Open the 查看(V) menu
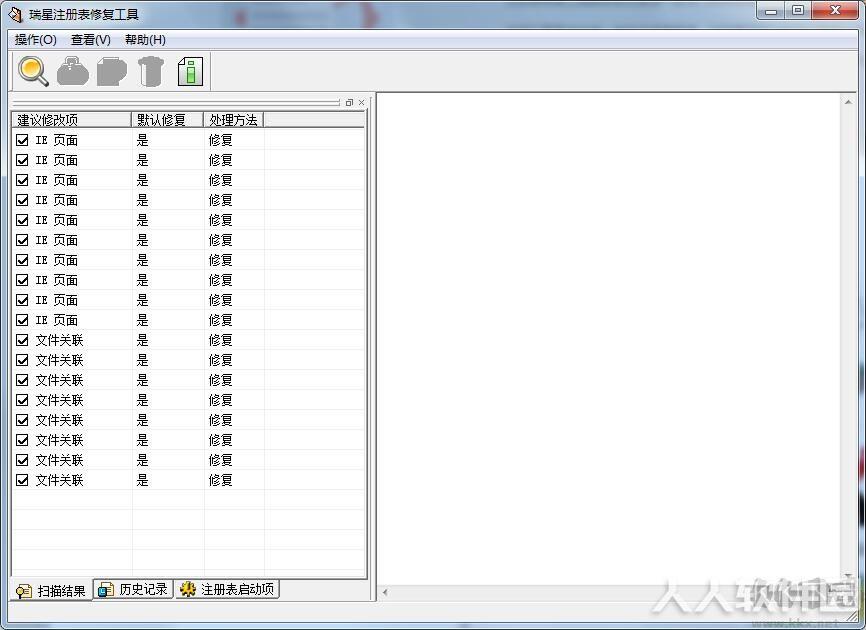 91,40
